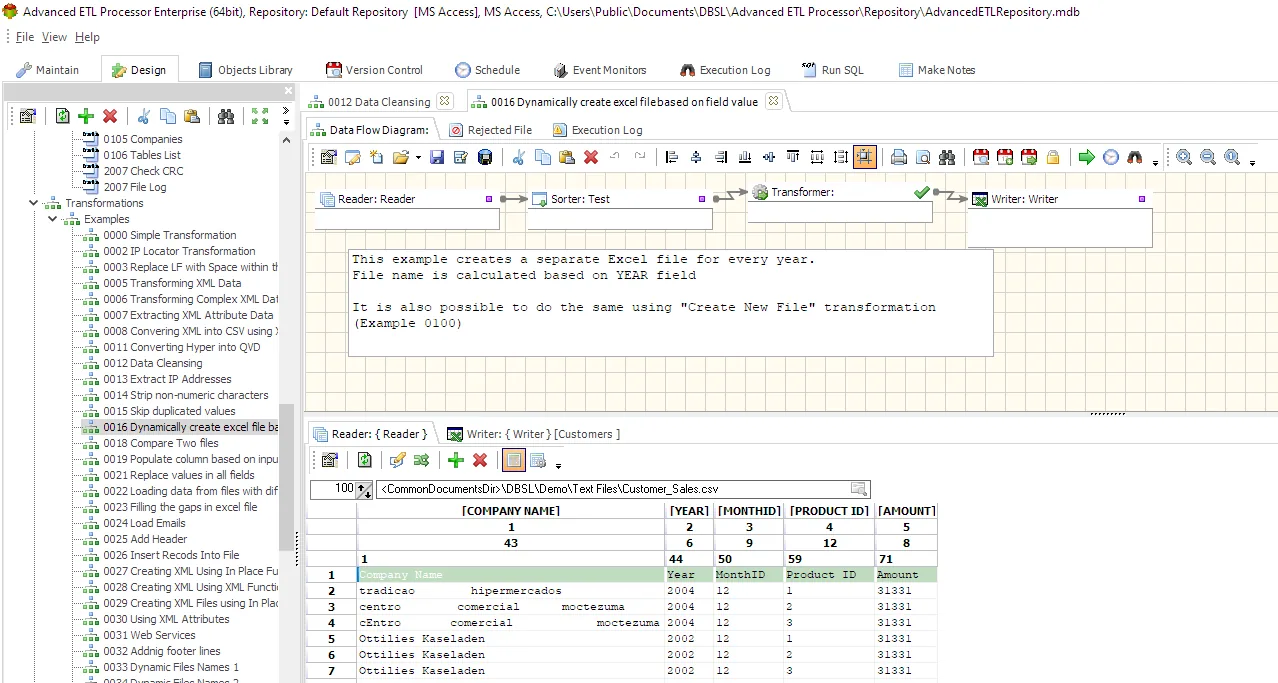Open the Version Control tab
The image size is (1278, 683).
coord(374,70)
